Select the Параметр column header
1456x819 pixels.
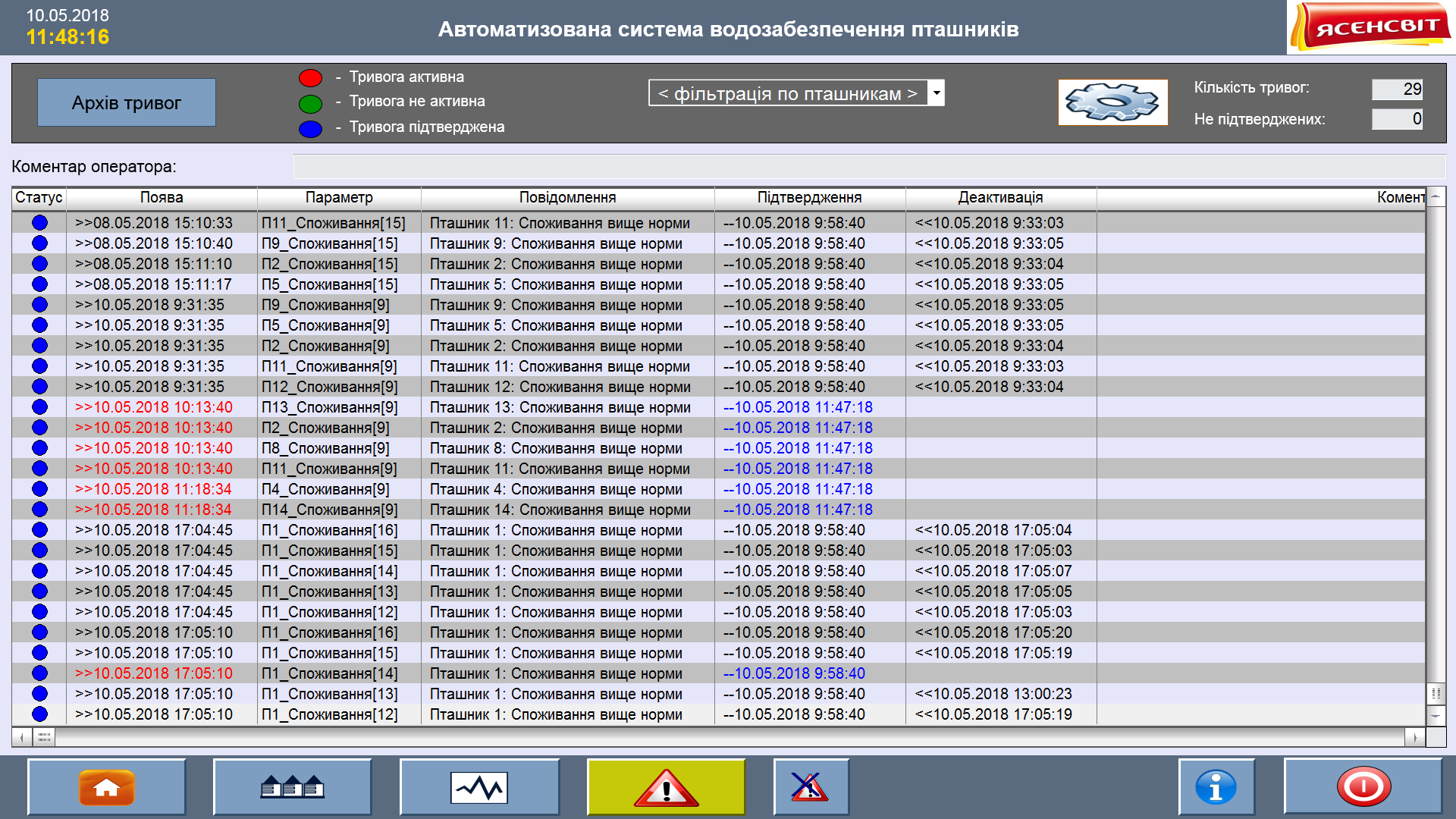(339, 198)
